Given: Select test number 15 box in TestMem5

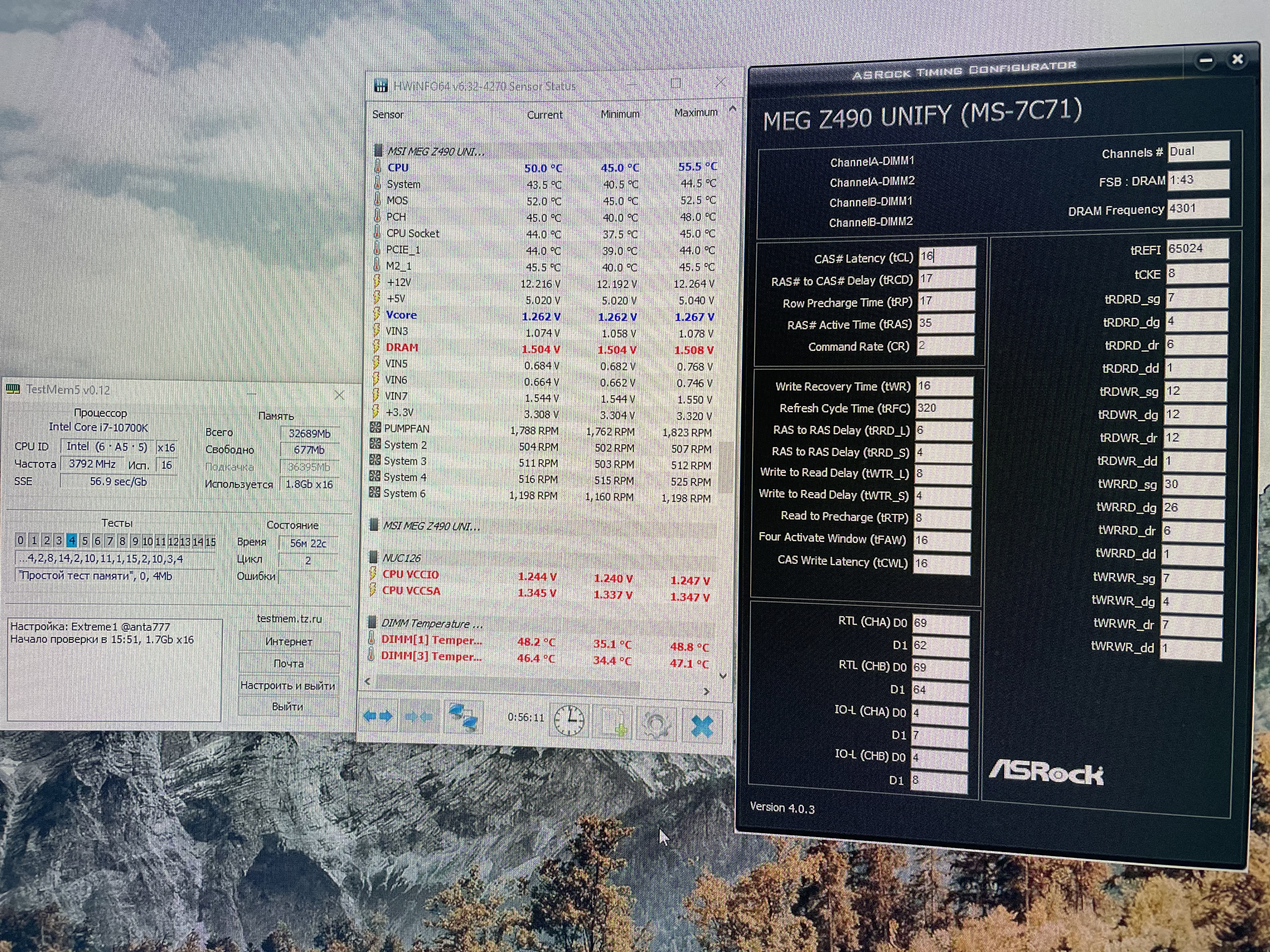Looking at the screenshot, I should tap(211, 542).
